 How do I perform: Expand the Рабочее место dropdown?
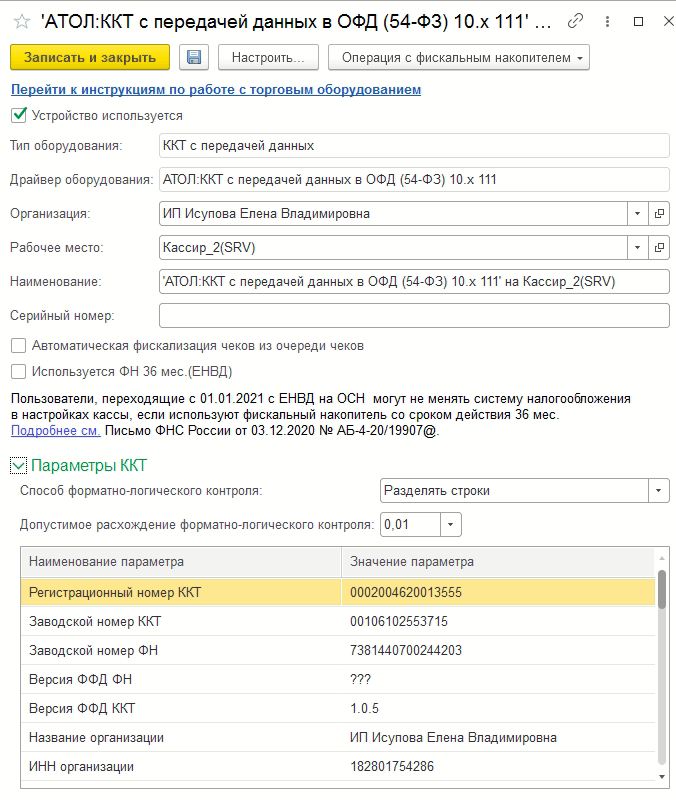point(638,247)
